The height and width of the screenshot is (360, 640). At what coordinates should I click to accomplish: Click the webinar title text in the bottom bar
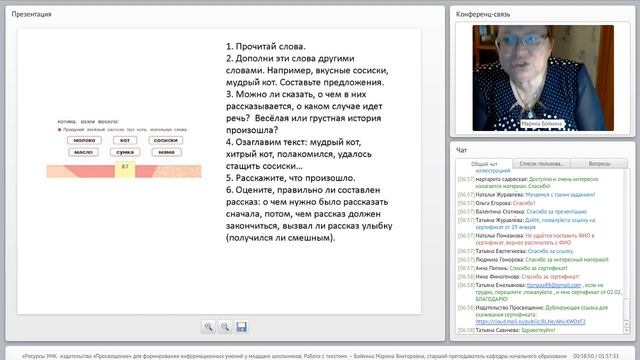294,356
